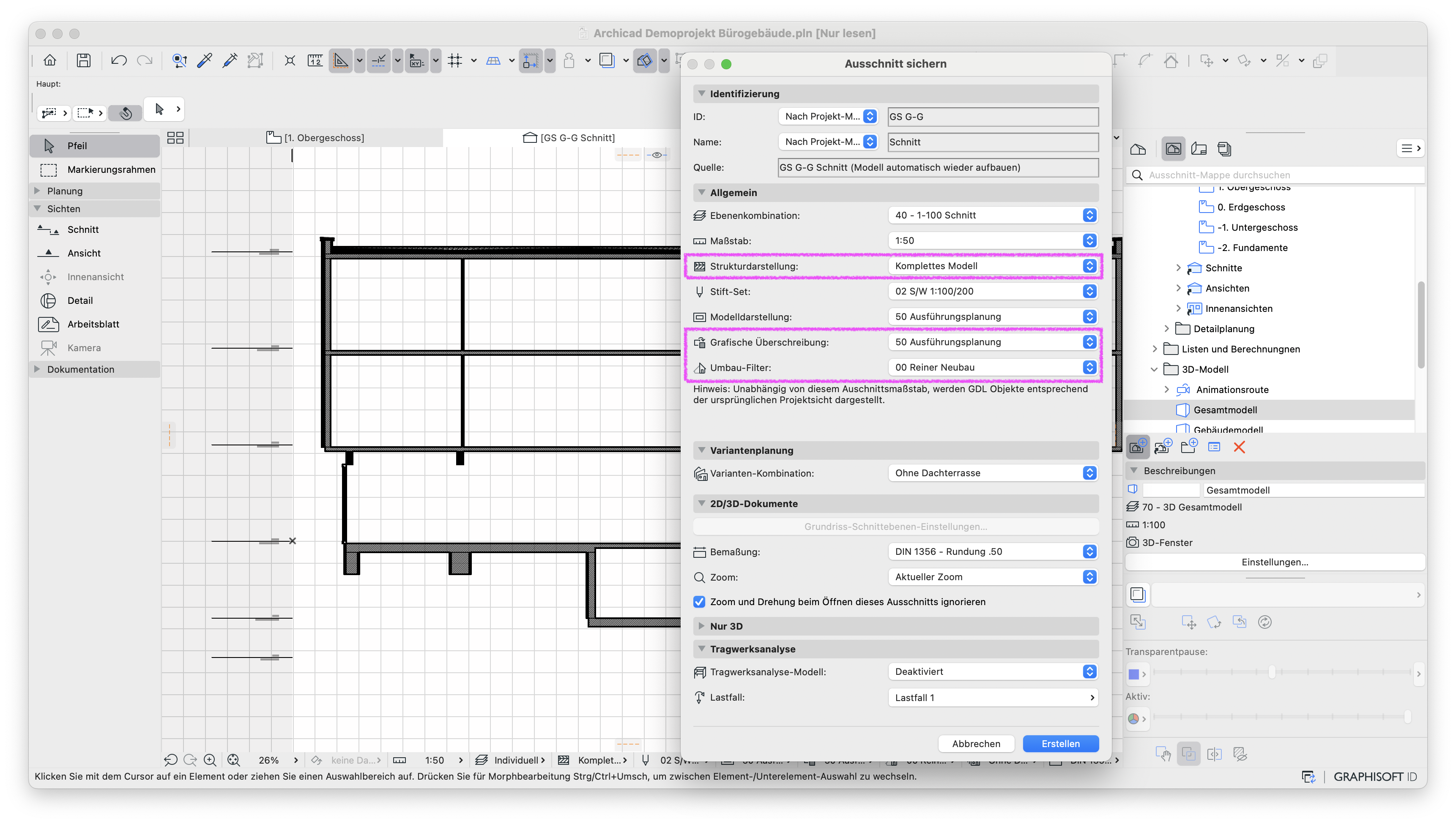
Task: Open the Strukturdarstellung dropdown
Action: pos(993,266)
